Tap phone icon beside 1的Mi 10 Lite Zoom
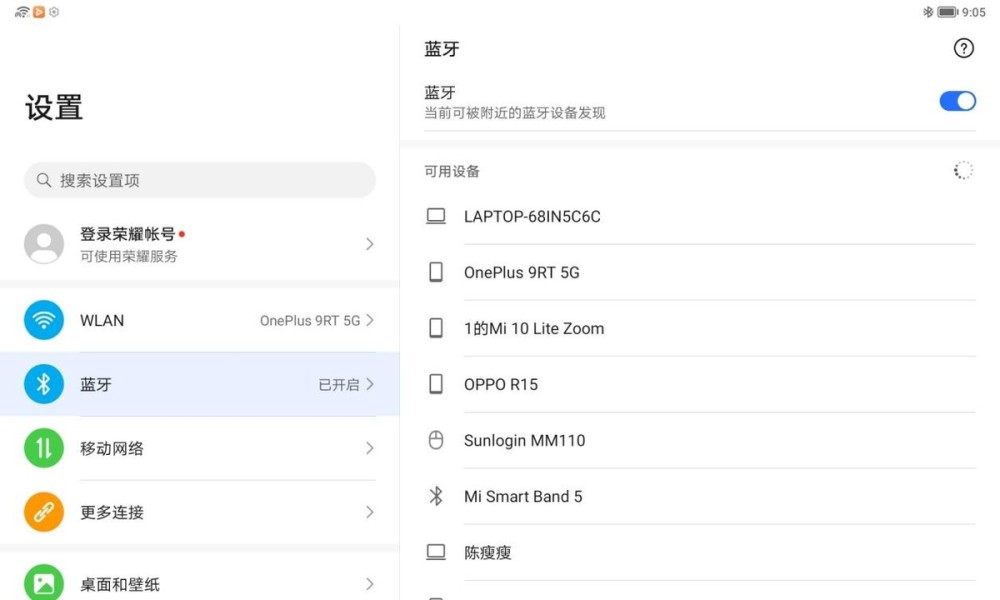 coord(436,328)
